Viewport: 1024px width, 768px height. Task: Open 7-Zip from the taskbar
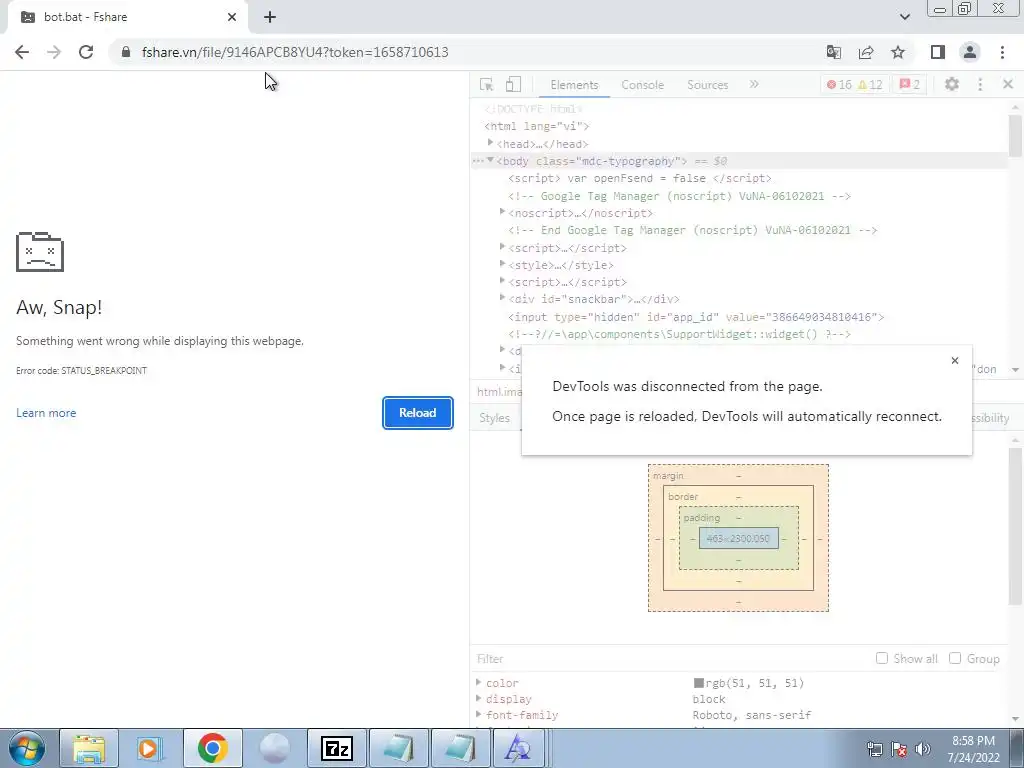coord(337,748)
